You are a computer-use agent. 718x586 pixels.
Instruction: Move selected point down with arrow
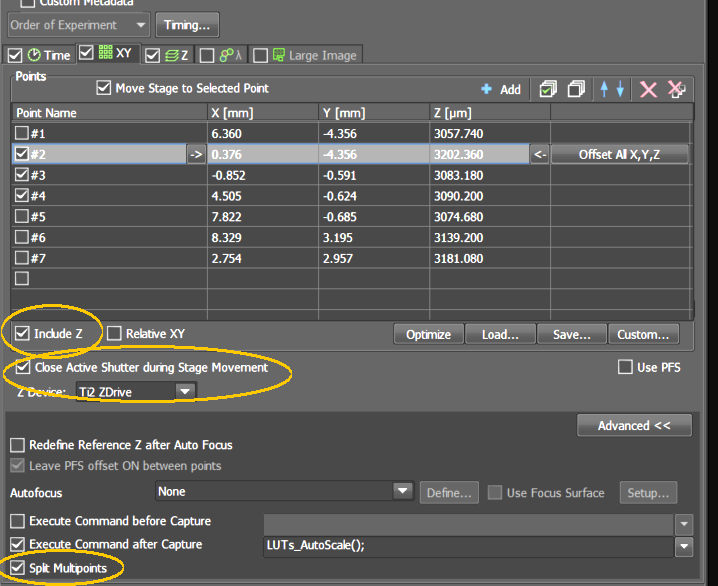620,89
